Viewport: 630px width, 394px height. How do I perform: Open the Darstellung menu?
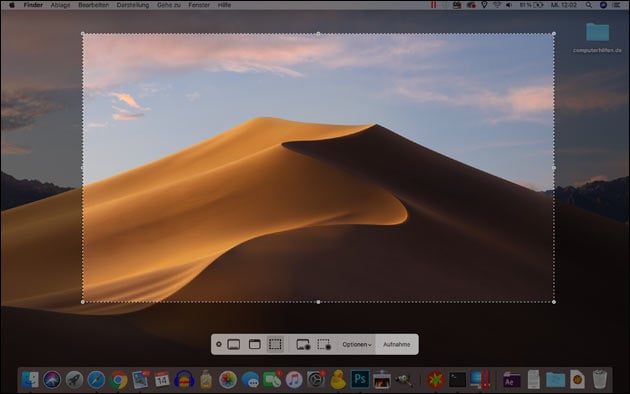[133, 5]
